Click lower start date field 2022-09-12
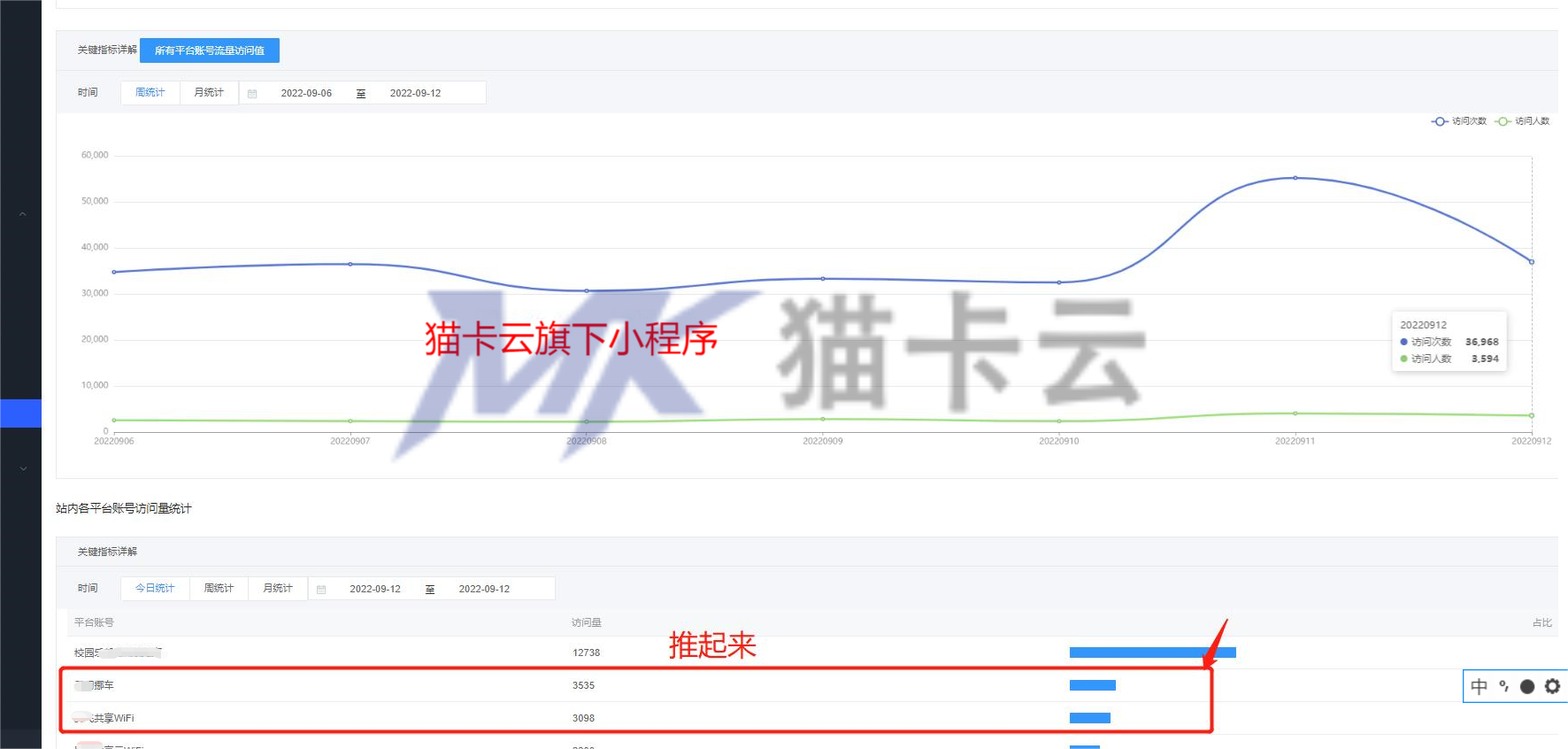Image resolution: width=1568 pixels, height=749 pixels. pyautogui.click(x=375, y=589)
